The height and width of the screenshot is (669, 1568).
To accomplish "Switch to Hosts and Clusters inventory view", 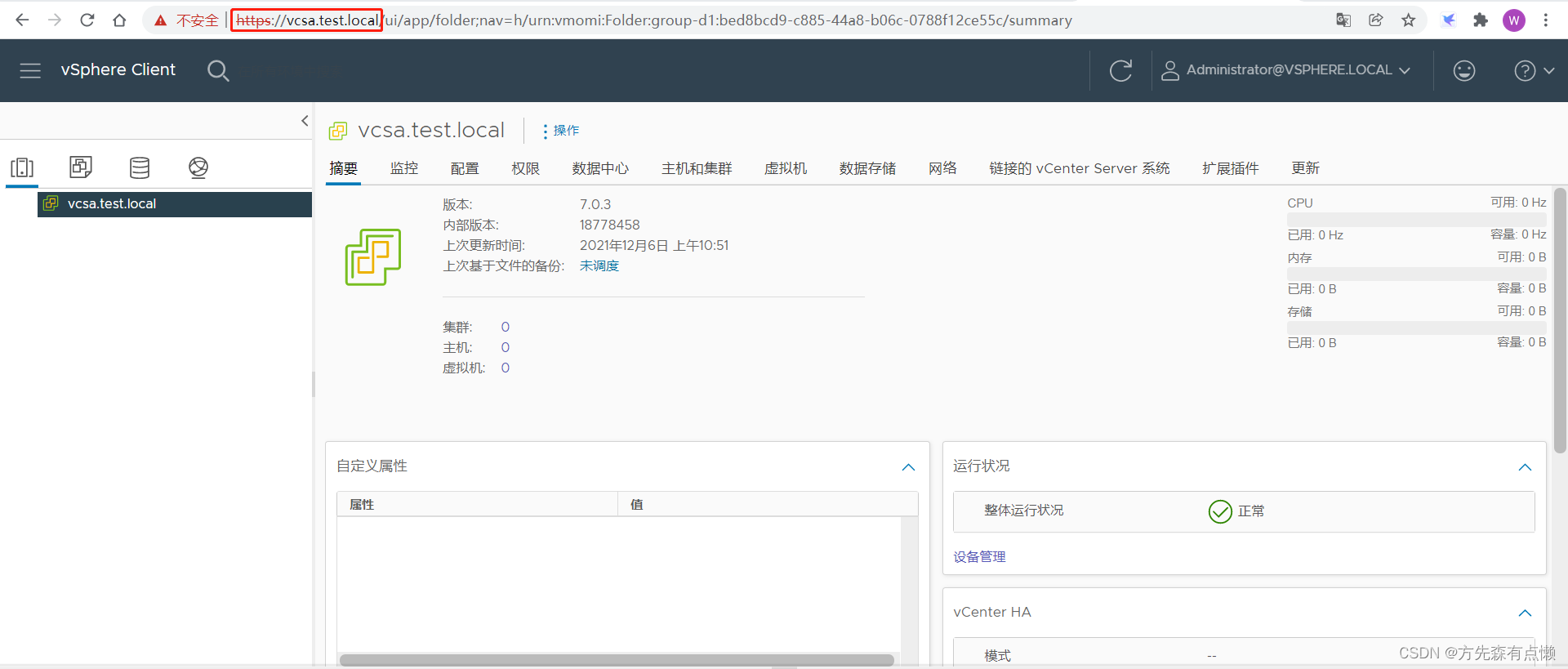I will [22, 167].
